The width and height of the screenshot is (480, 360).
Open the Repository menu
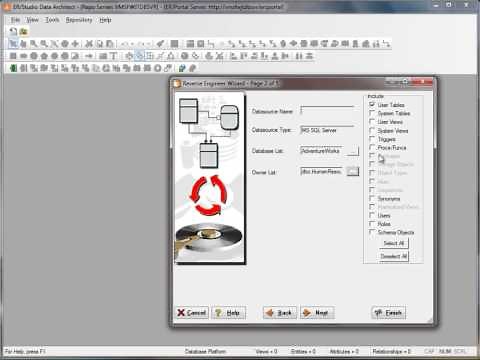tap(79, 20)
